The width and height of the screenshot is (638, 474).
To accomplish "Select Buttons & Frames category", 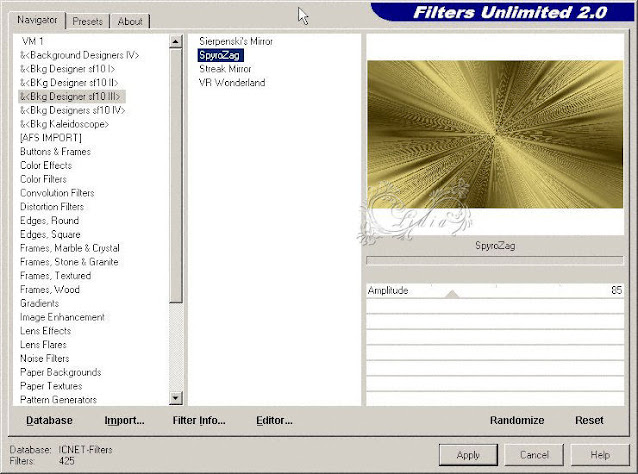I will [x=55, y=151].
